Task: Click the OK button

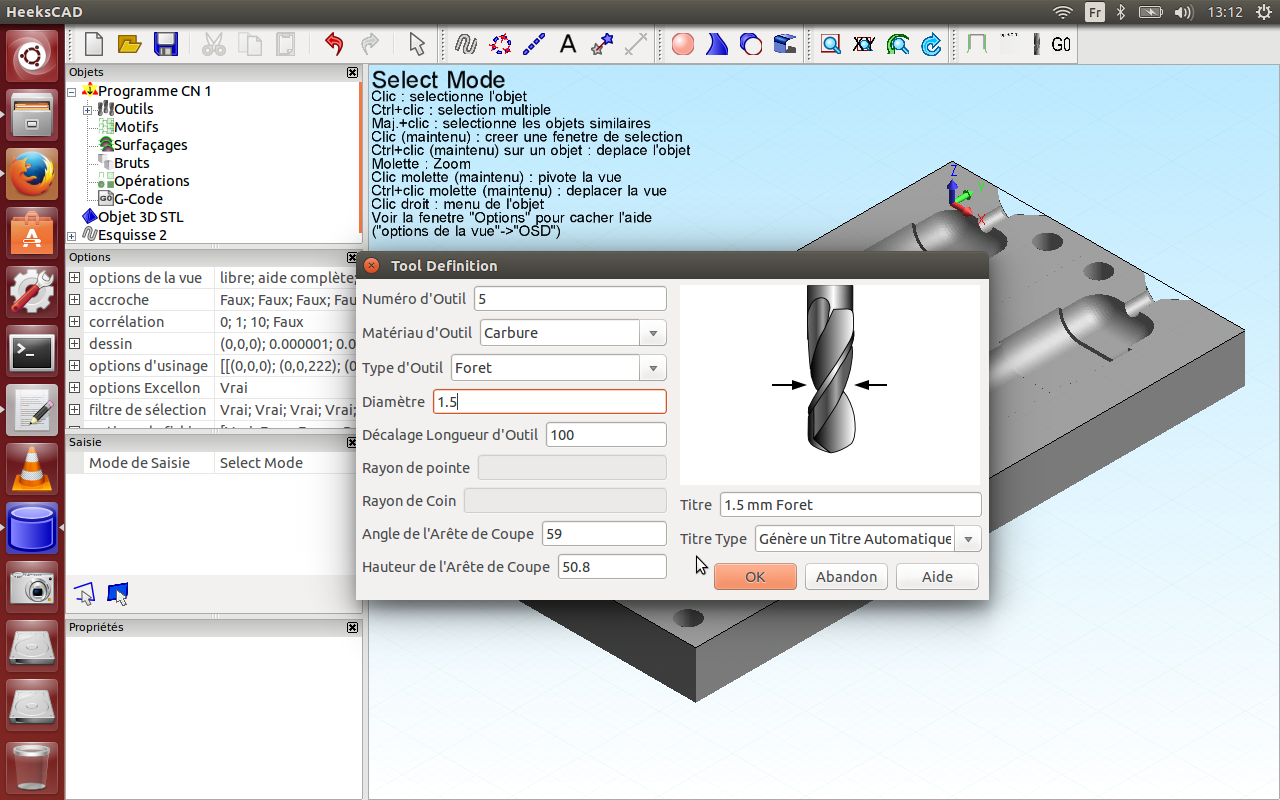Action: click(755, 577)
